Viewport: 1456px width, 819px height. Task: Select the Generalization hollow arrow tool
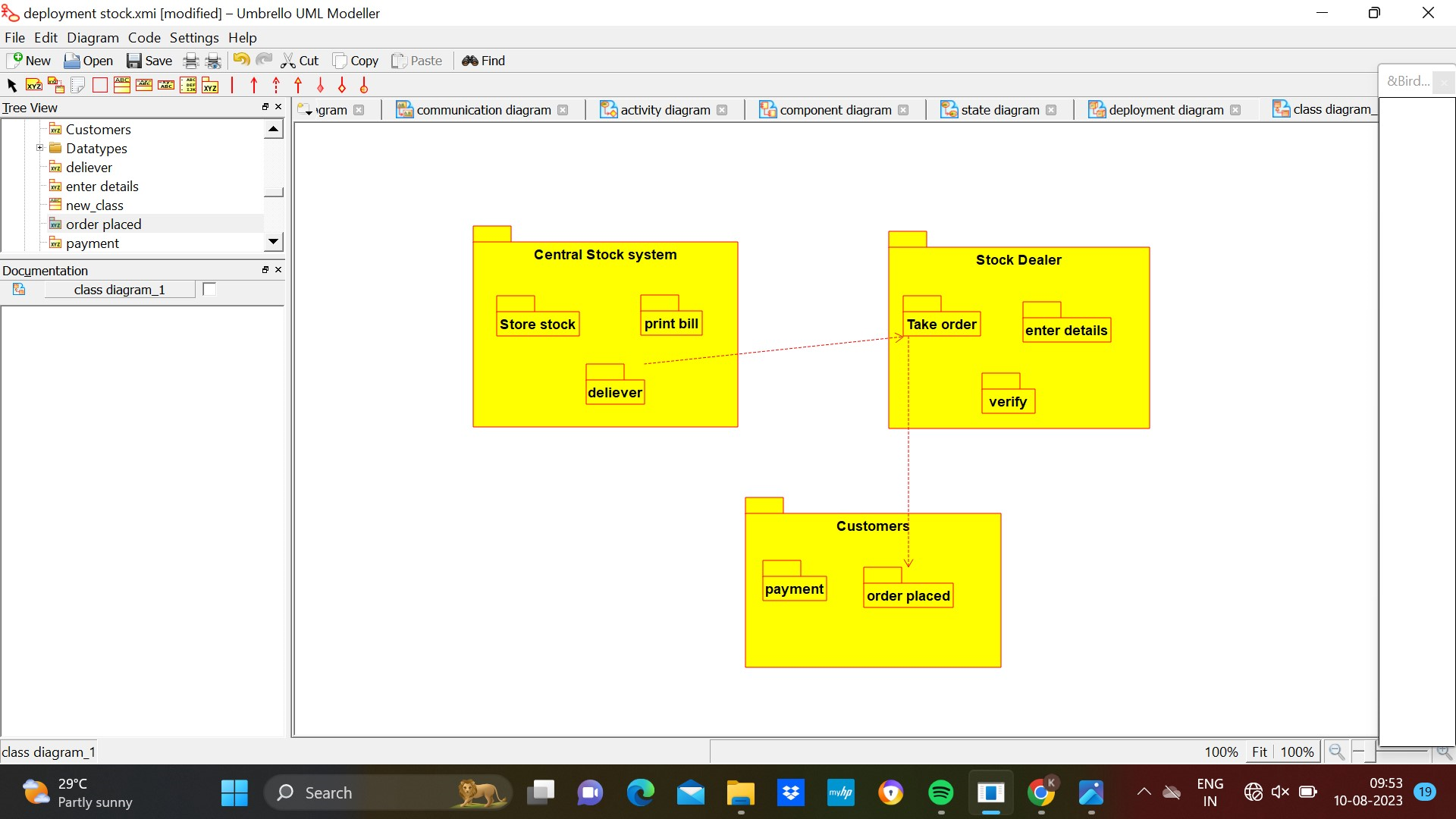point(298,85)
